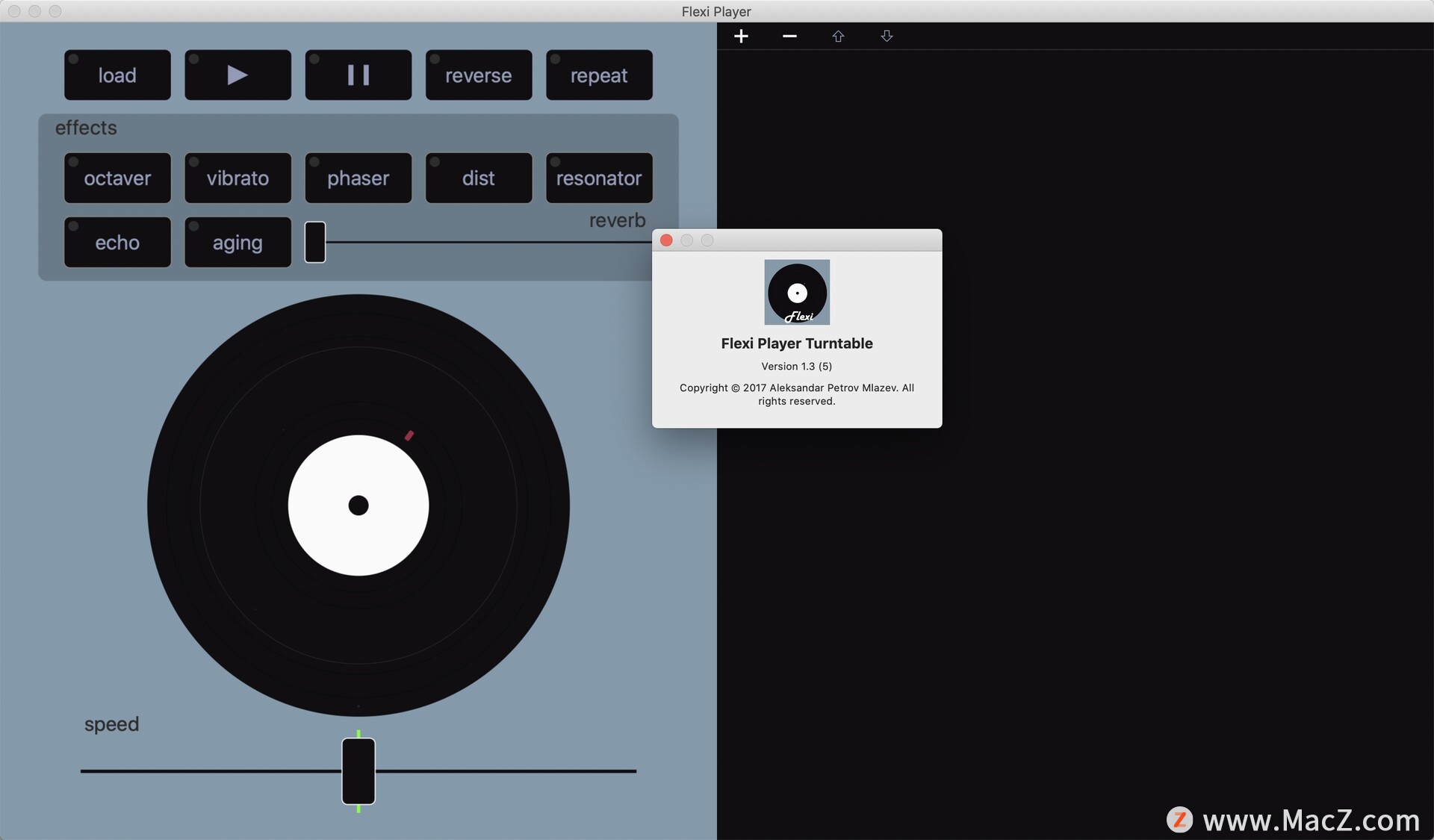Close the About Flexi Player dialog
This screenshot has height=840, width=1434.
[666, 240]
